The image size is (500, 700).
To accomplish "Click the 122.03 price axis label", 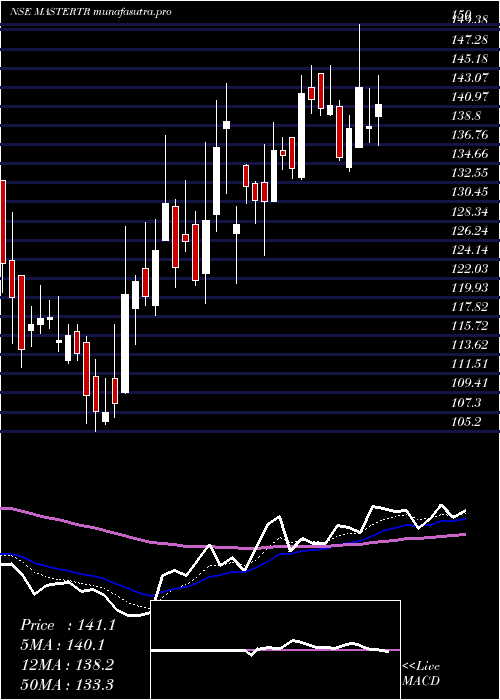I will (471, 269).
